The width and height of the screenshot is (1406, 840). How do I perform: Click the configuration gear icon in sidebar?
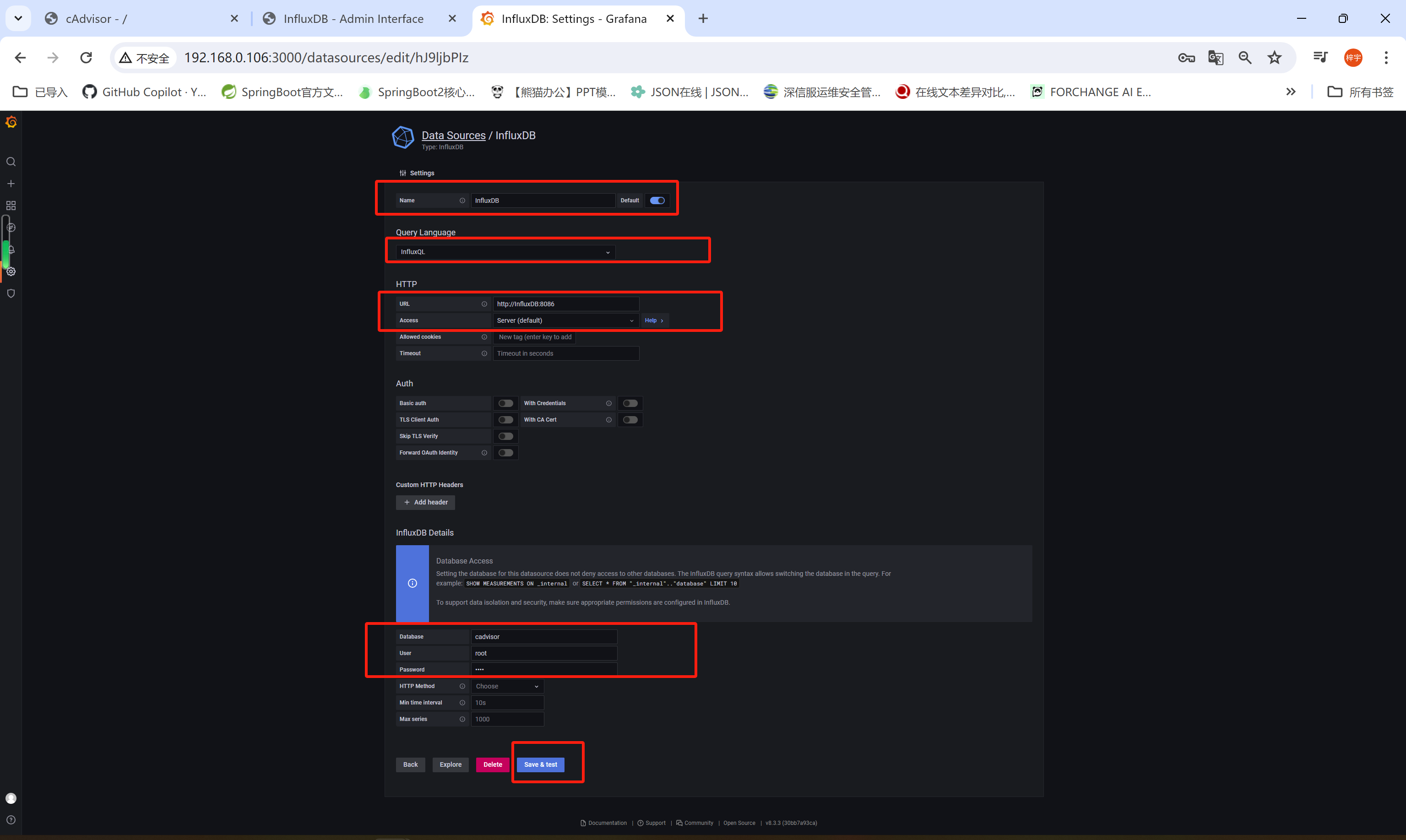(12, 271)
